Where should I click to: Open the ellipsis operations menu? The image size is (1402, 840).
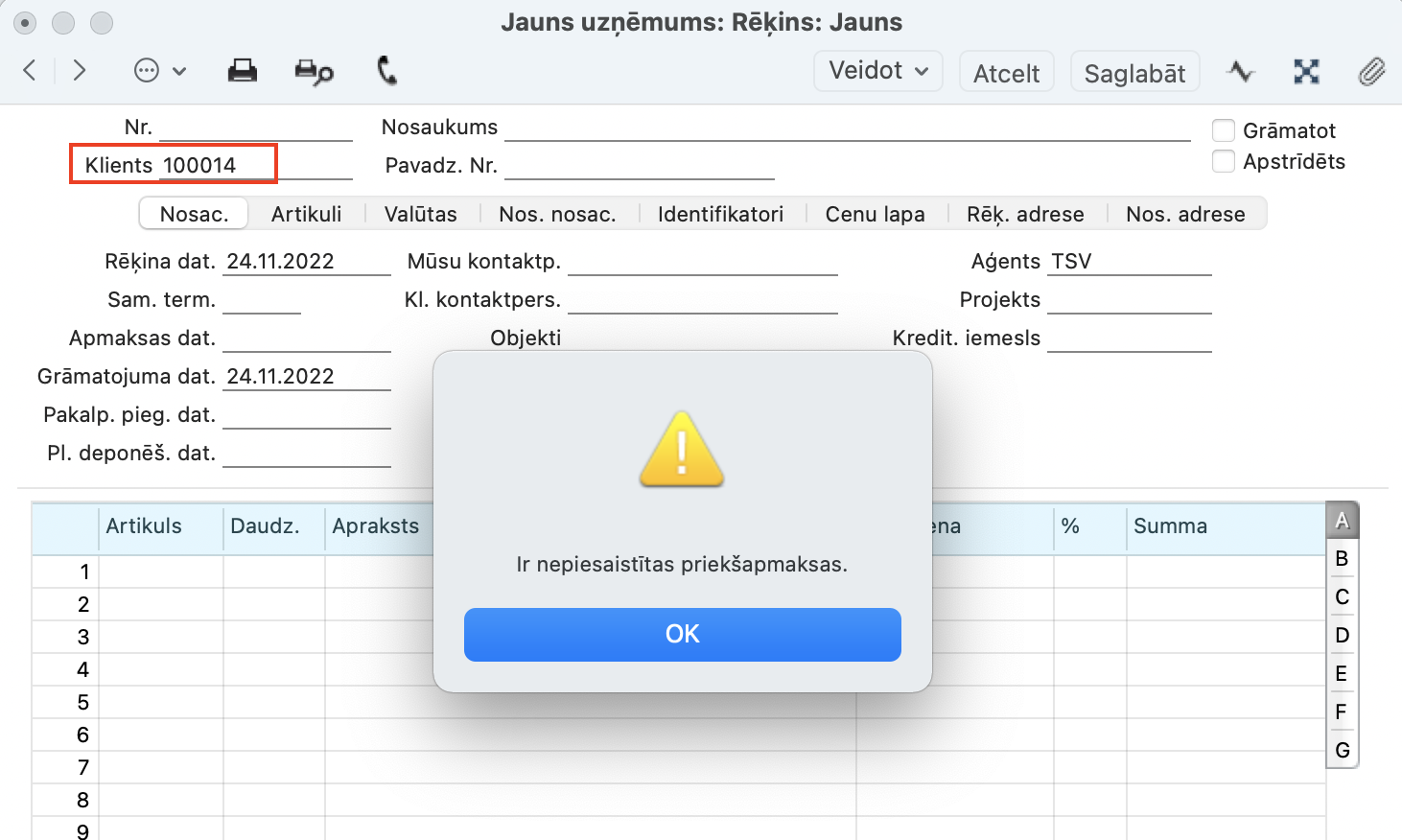tap(159, 71)
